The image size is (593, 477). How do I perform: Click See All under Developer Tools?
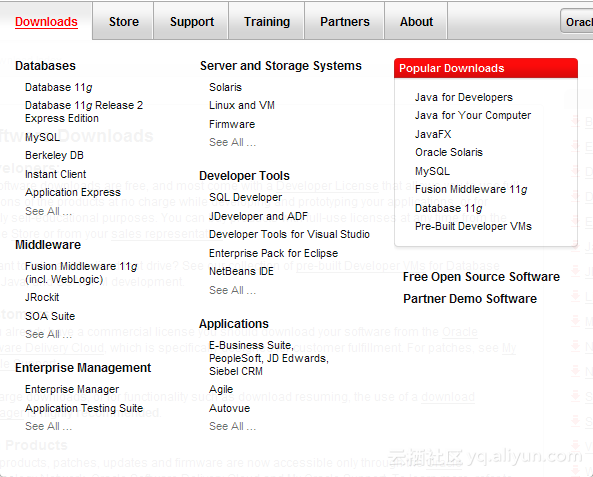pos(233,290)
